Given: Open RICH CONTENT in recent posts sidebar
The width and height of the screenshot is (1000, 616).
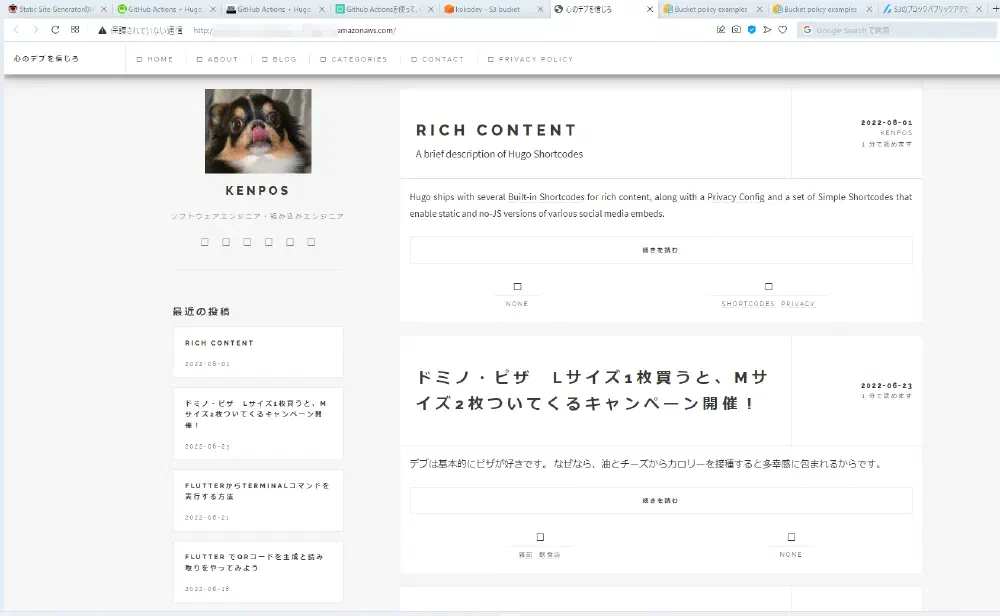Looking at the screenshot, I should pos(219,343).
